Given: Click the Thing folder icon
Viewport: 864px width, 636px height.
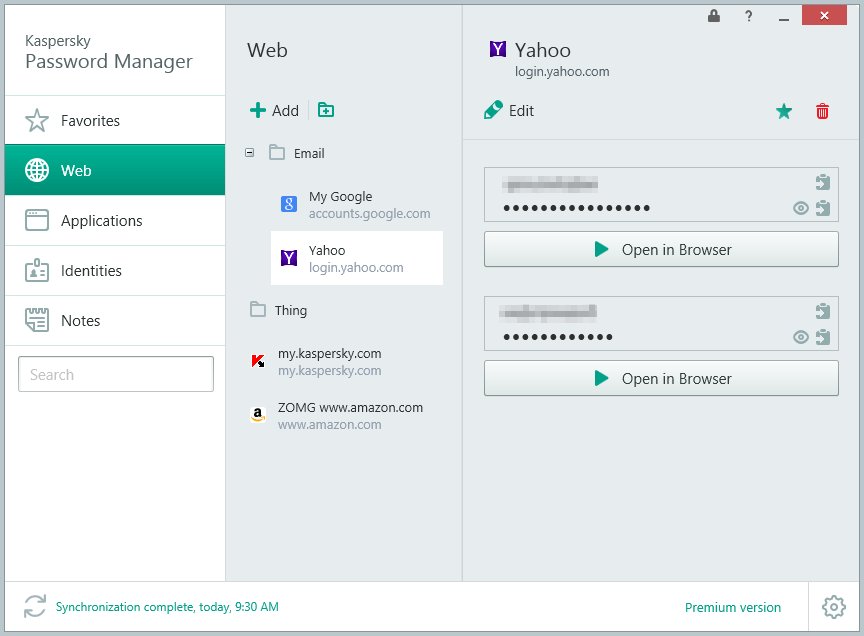Looking at the screenshot, I should coord(257,309).
